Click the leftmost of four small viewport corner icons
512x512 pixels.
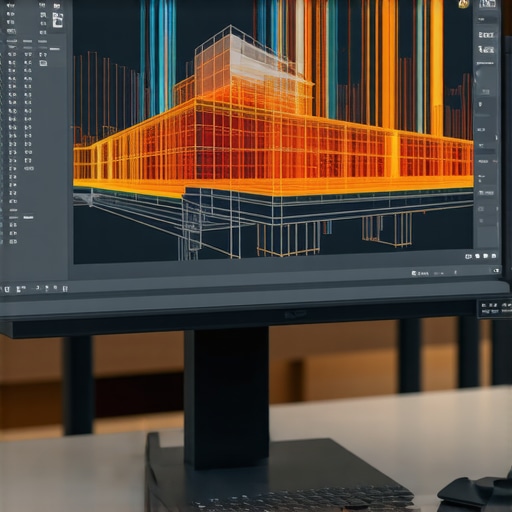coord(469,256)
